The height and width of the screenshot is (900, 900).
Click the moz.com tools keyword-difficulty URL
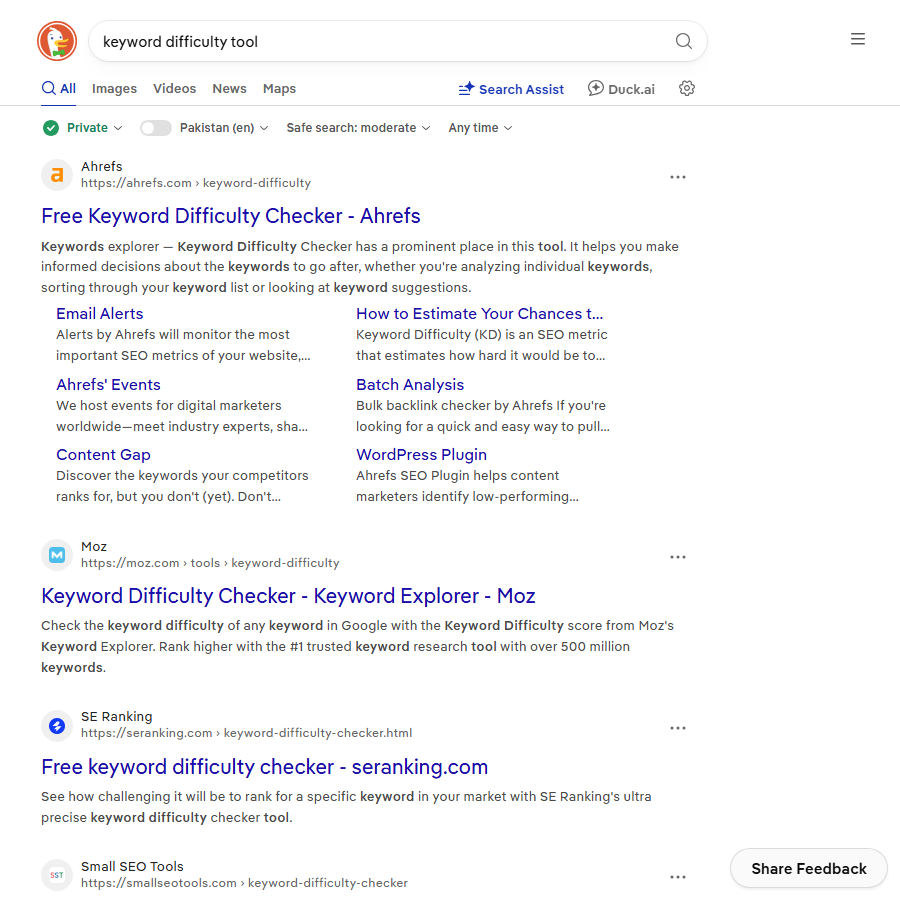(210, 563)
